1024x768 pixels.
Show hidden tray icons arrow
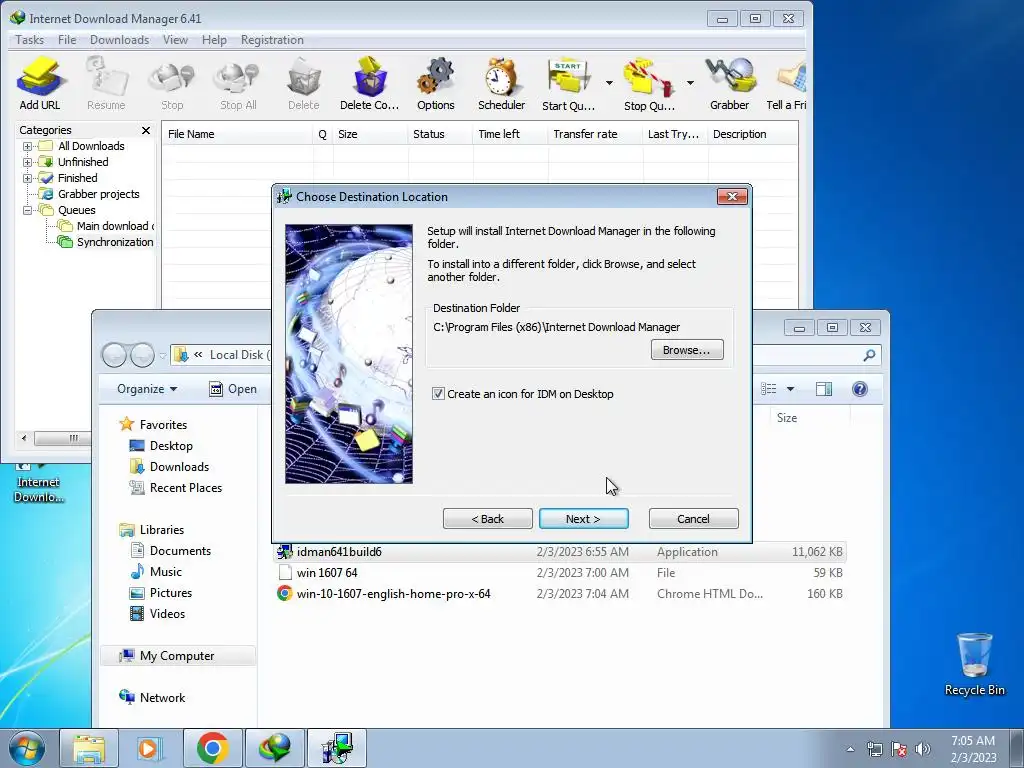pos(850,749)
